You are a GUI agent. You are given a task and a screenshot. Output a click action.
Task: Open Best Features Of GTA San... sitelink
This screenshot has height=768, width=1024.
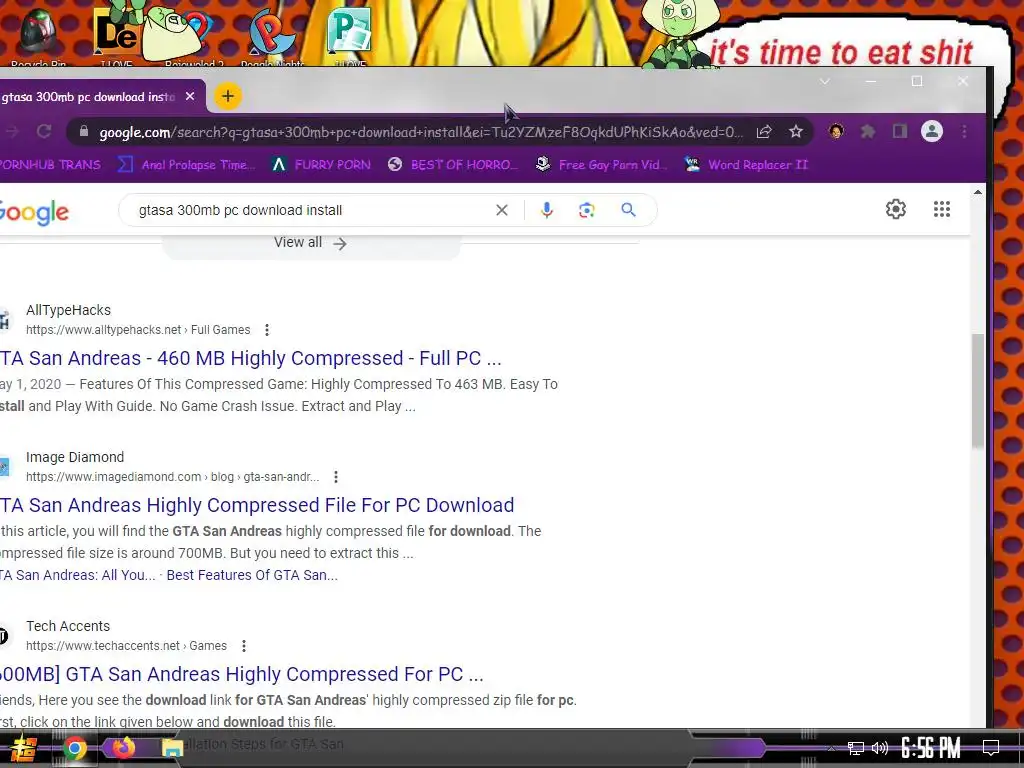pyautogui.click(x=252, y=575)
